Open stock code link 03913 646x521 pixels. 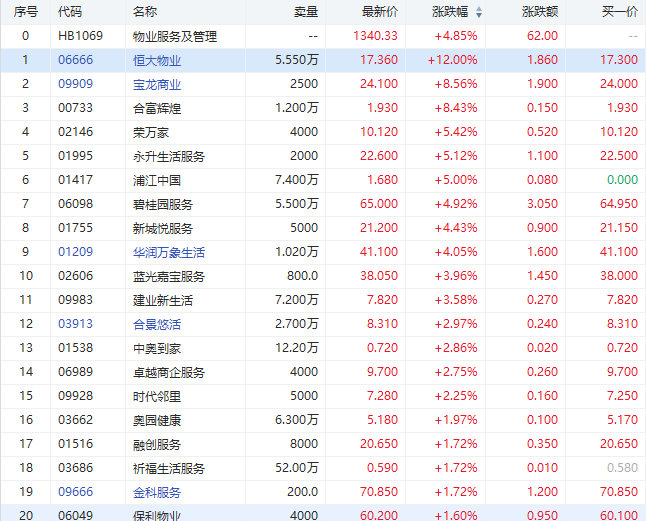[x=75, y=324]
